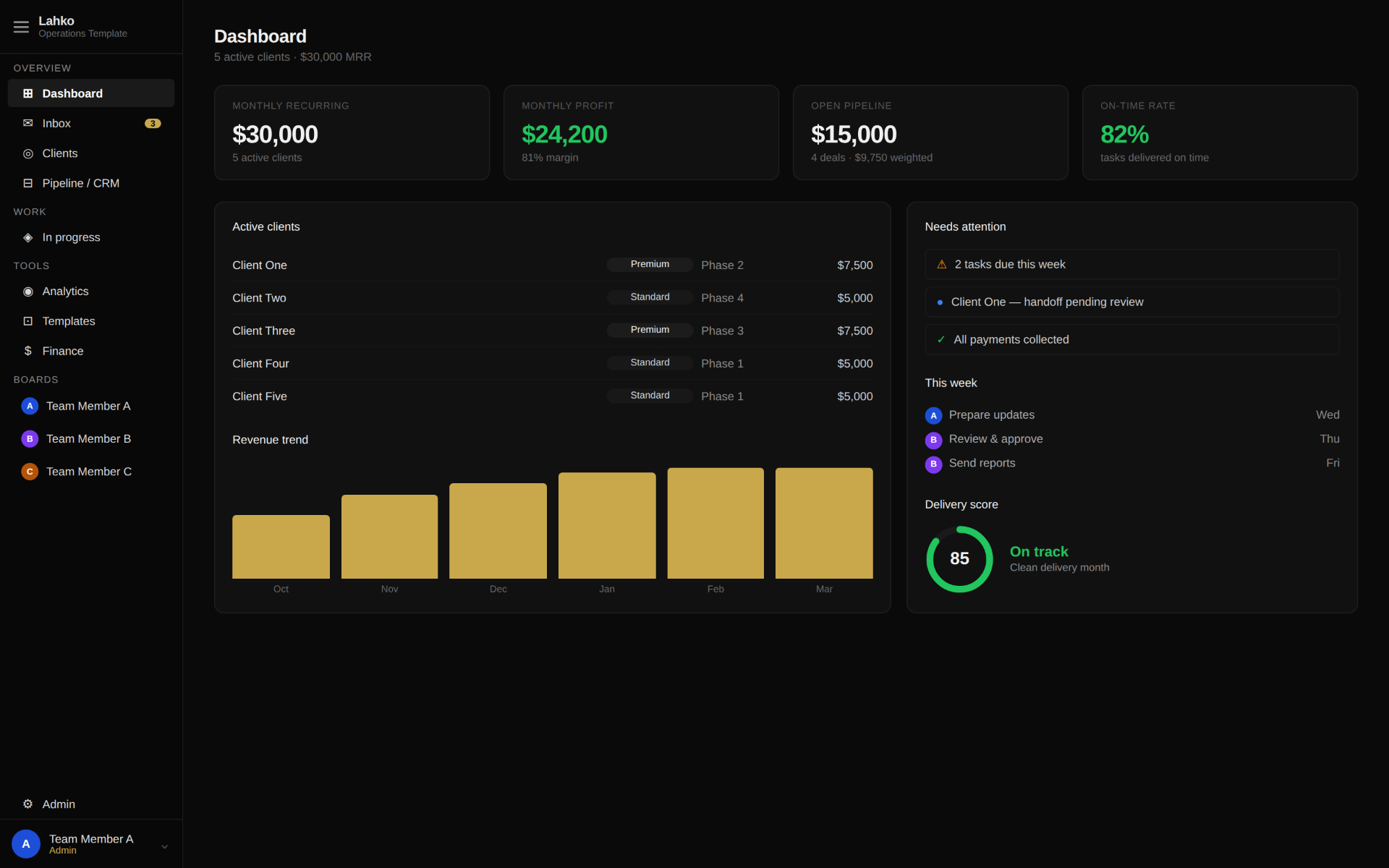Viewport: 1389px width, 868px height.
Task: Click the warning triangle icon
Action: click(941, 265)
